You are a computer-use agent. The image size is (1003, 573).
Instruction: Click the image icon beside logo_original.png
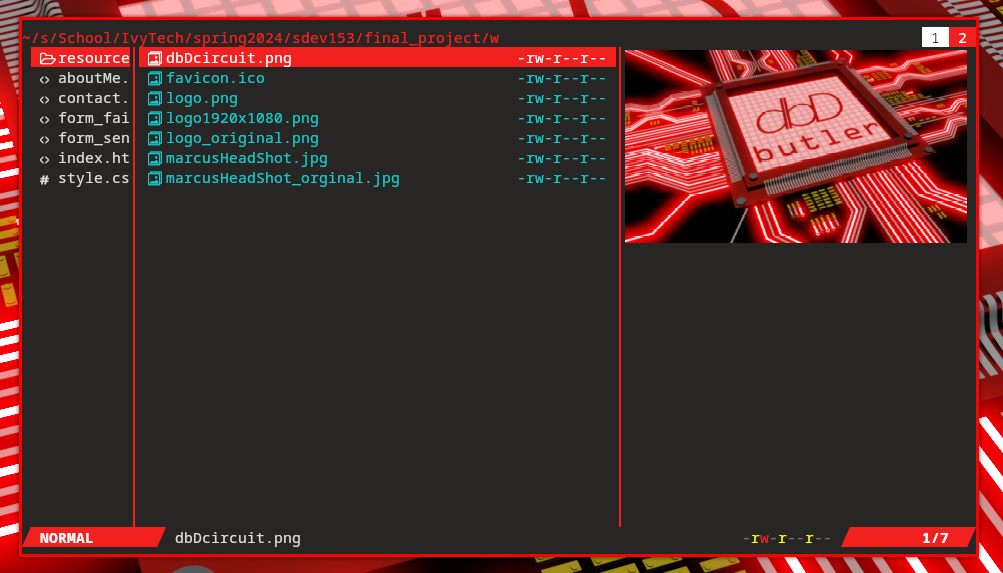(155, 138)
